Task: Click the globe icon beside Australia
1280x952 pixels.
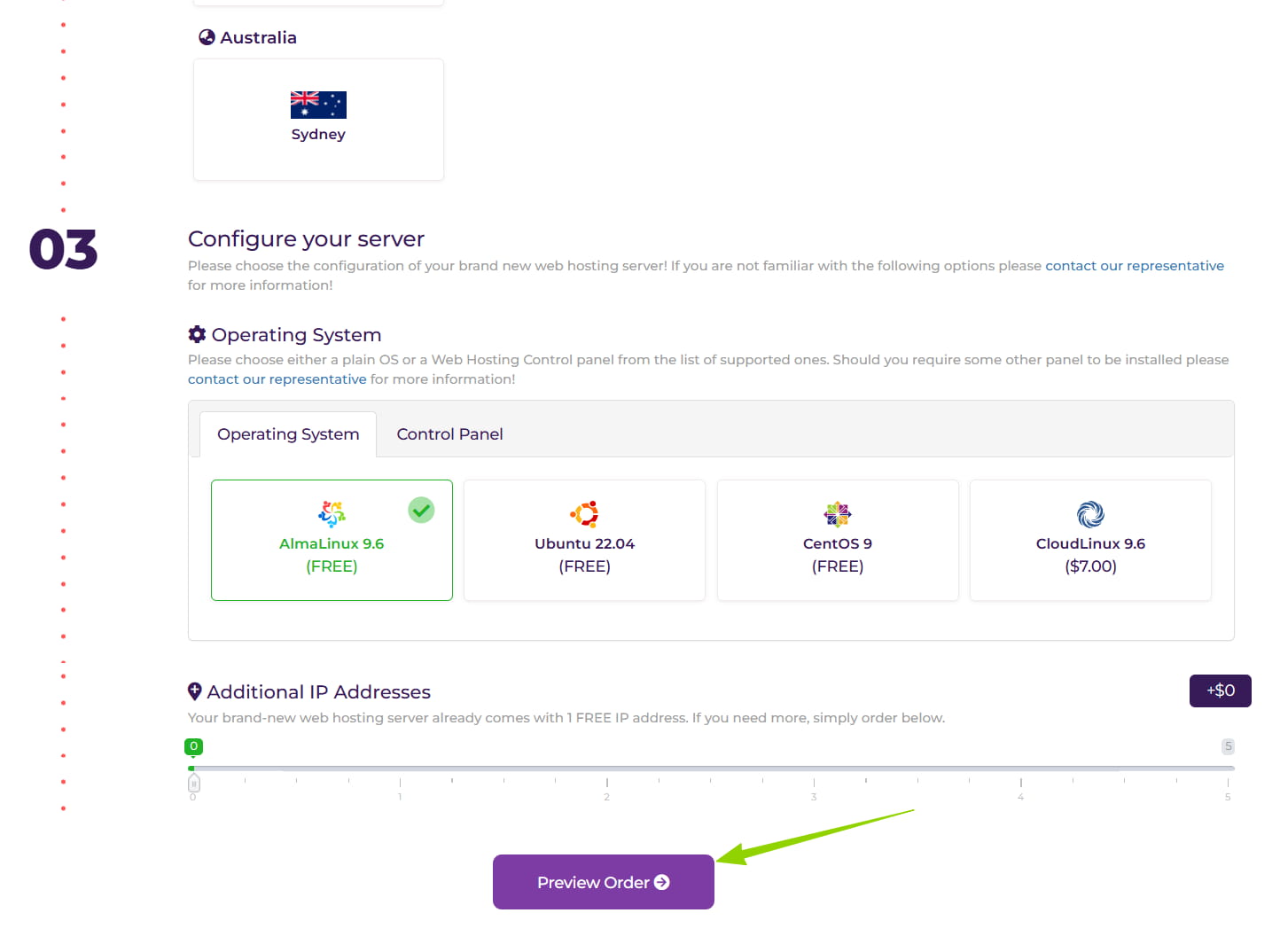Action: click(207, 37)
